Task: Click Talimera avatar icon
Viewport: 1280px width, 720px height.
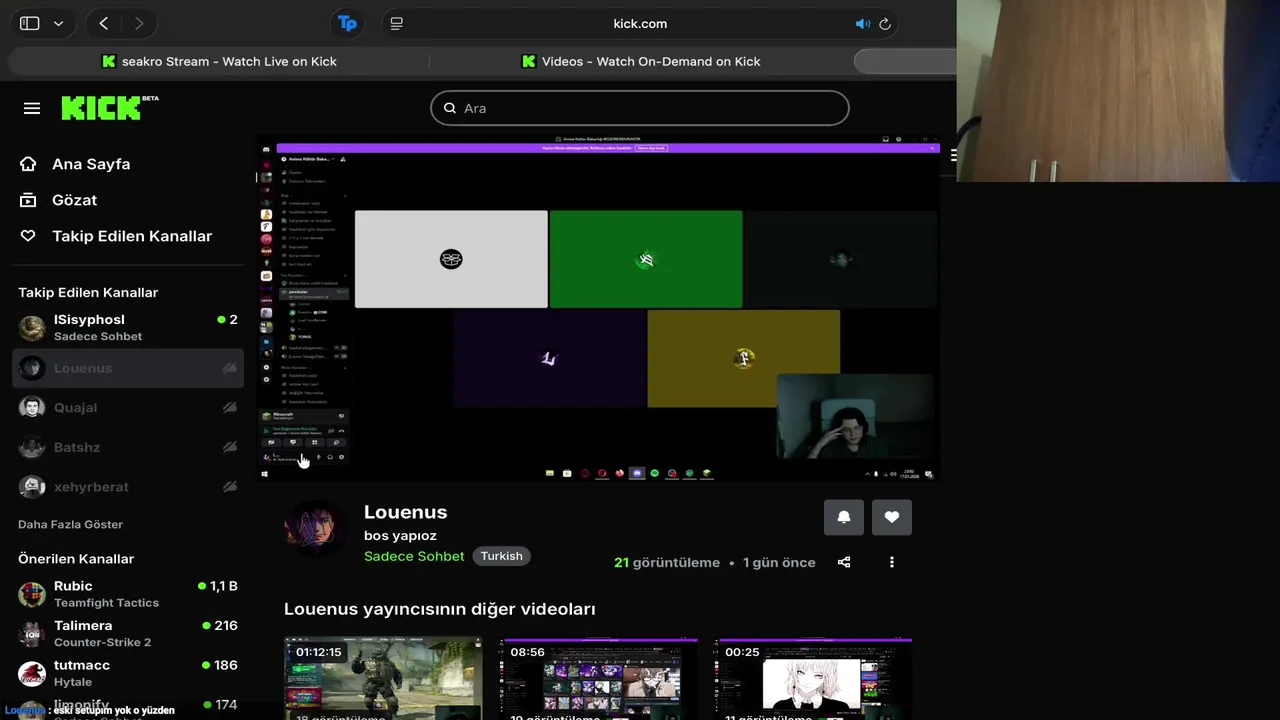Action: [32, 633]
